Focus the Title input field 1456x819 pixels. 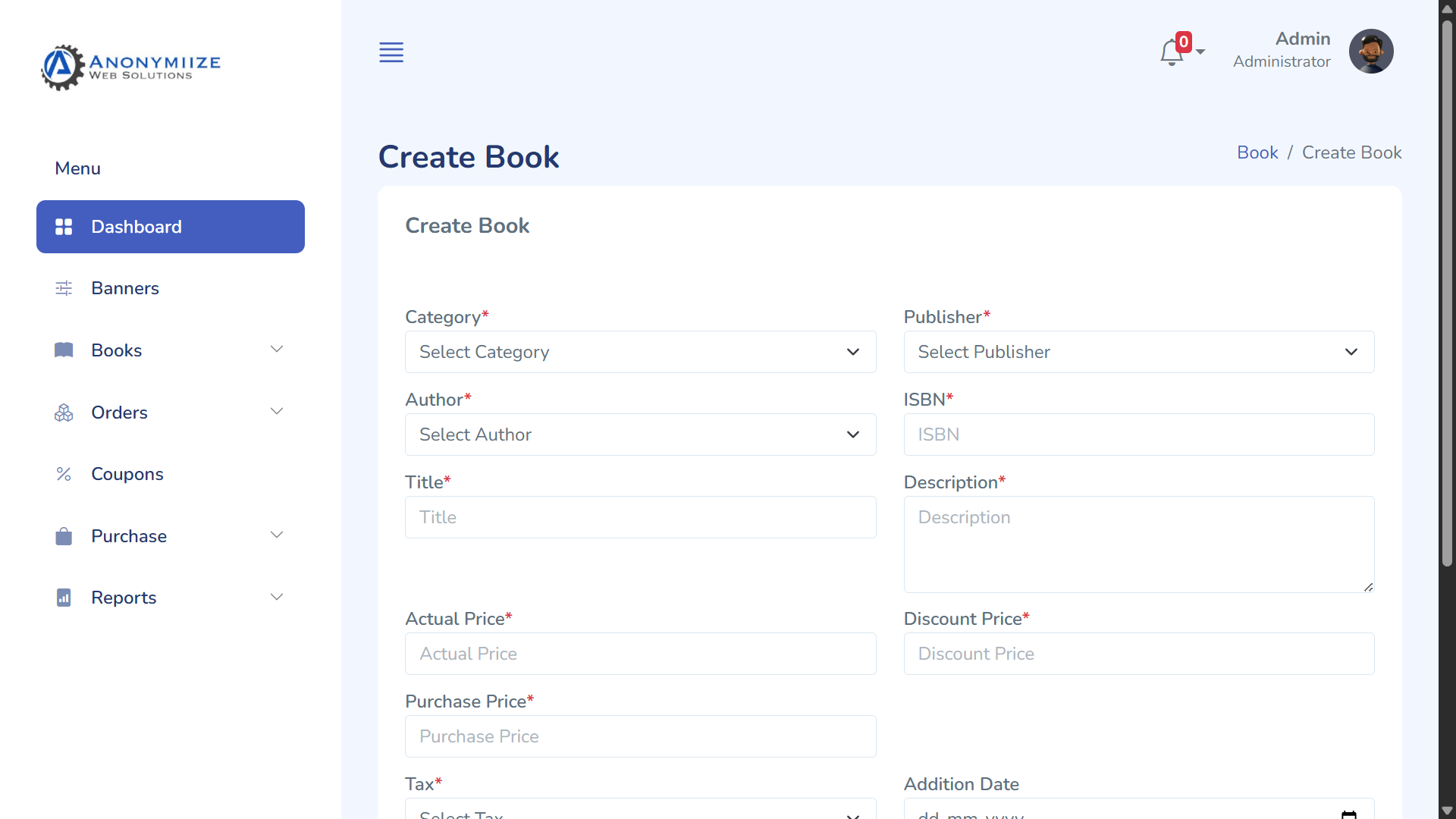point(641,517)
